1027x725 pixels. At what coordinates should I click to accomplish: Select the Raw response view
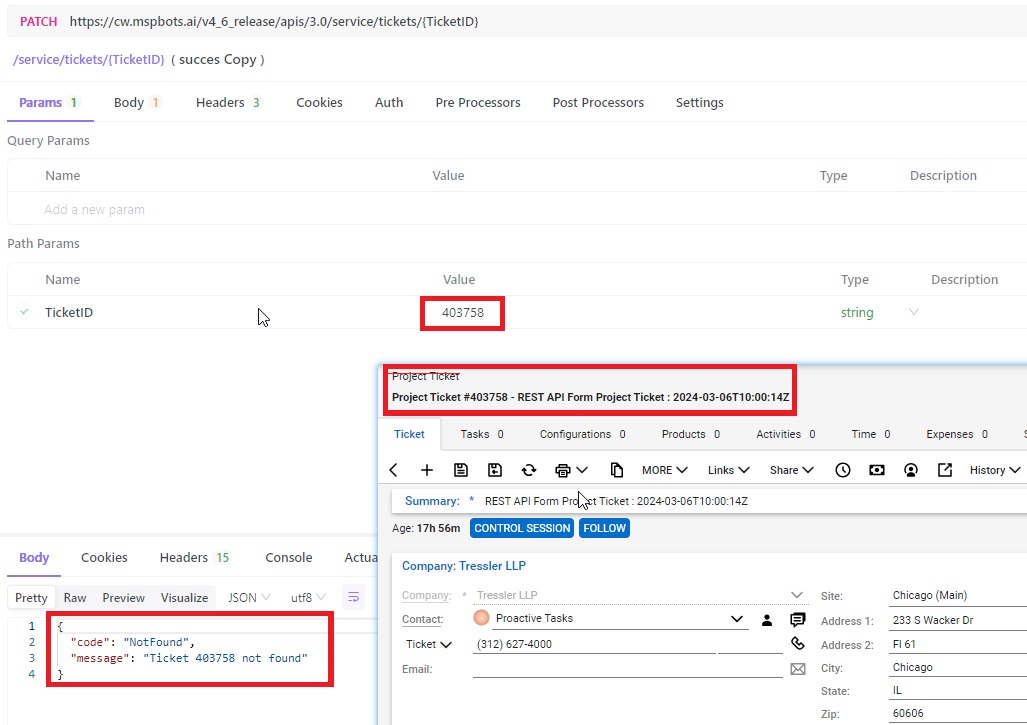click(x=75, y=597)
